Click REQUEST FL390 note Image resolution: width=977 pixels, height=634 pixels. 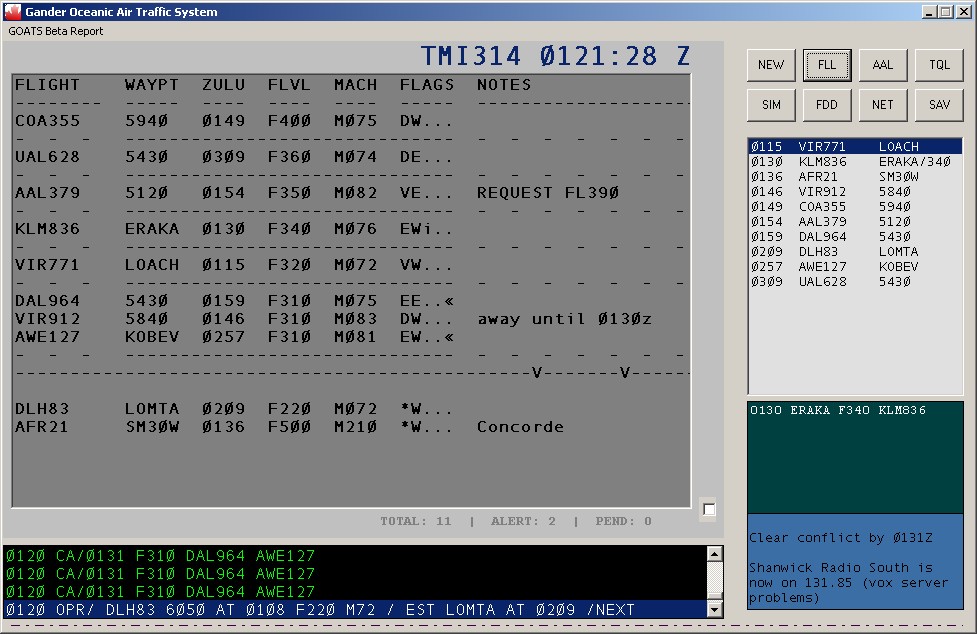548,193
